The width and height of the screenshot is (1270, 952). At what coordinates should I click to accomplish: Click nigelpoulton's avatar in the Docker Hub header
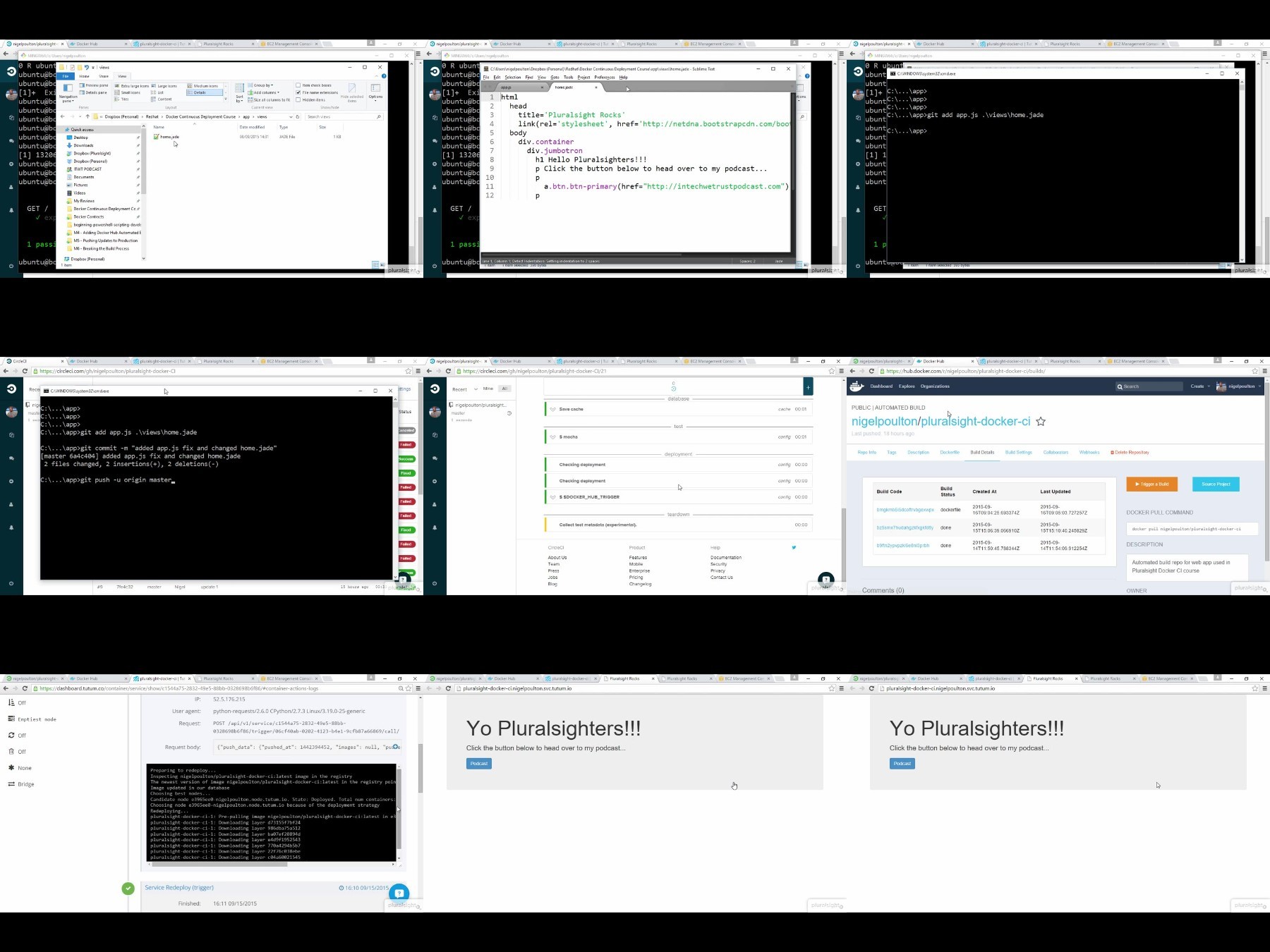point(1221,386)
